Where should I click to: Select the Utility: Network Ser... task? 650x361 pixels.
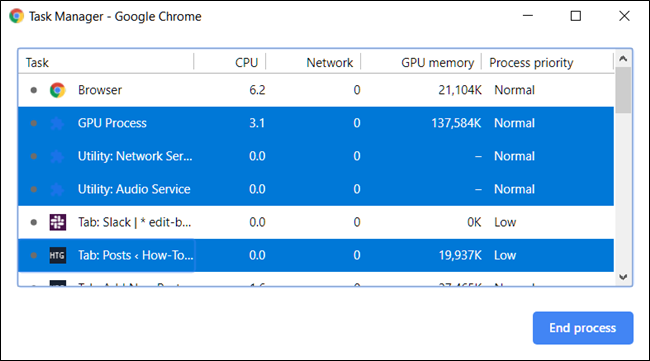[135, 156]
